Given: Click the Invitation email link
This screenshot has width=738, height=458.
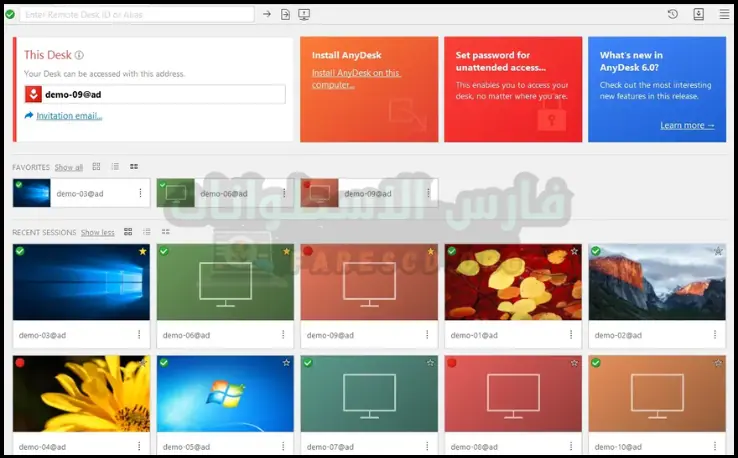Looking at the screenshot, I should (69, 116).
